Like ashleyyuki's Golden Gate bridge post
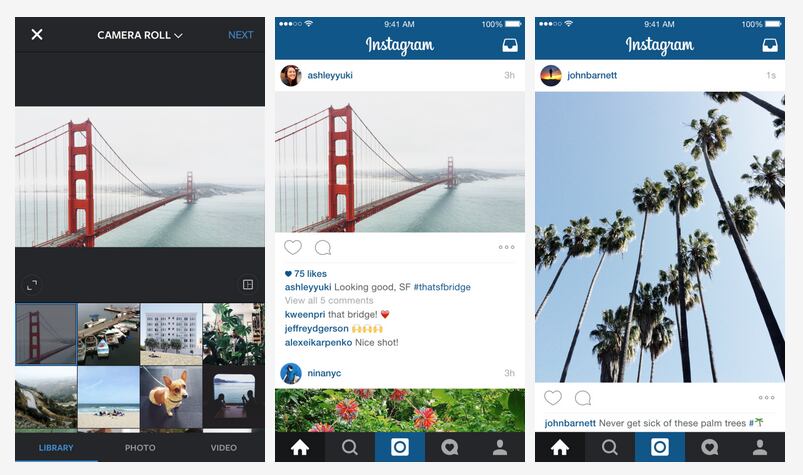The width and height of the screenshot is (803, 475). [x=293, y=247]
